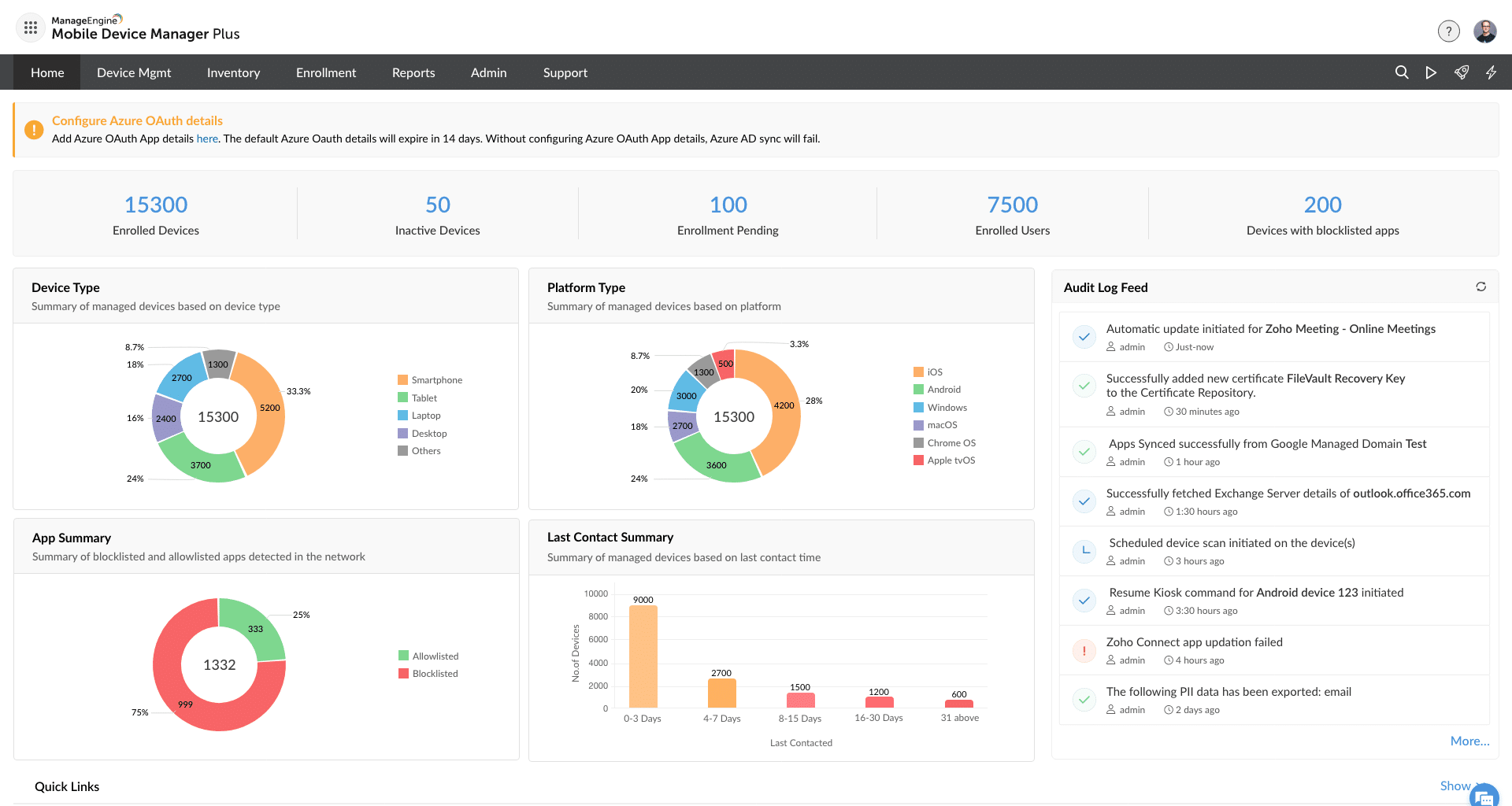Click the scheduled device scan clock icon

point(1084,551)
